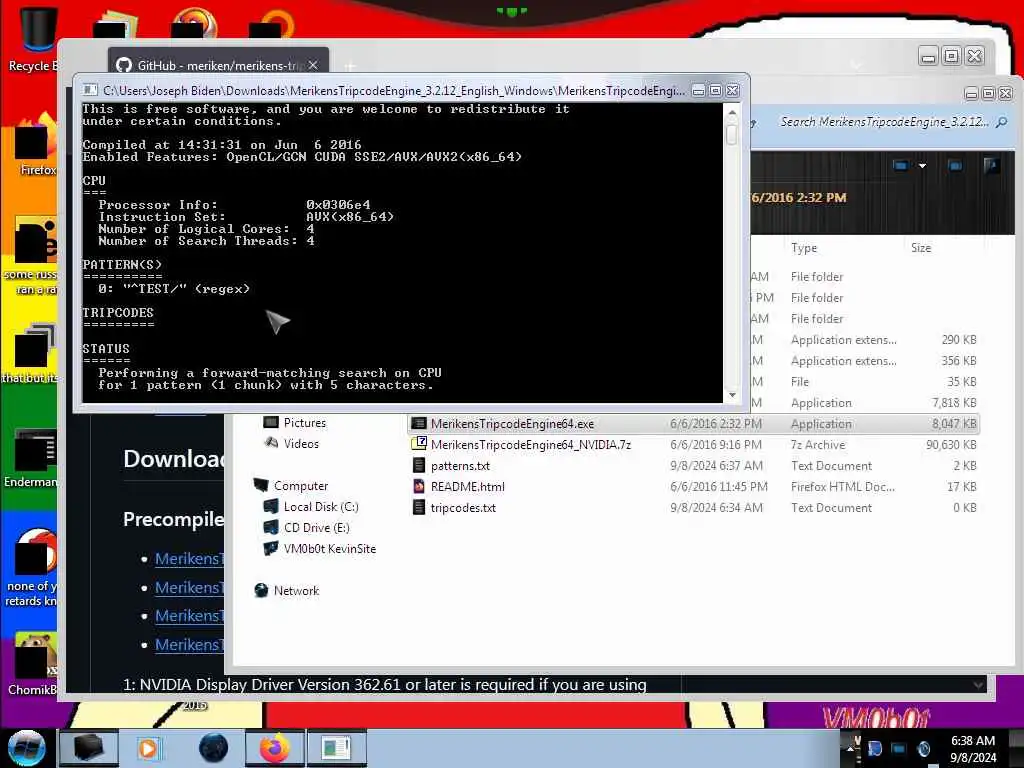The width and height of the screenshot is (1024, 768).
Task: Click the black folder taskbar button
Action: click(88, 748)
